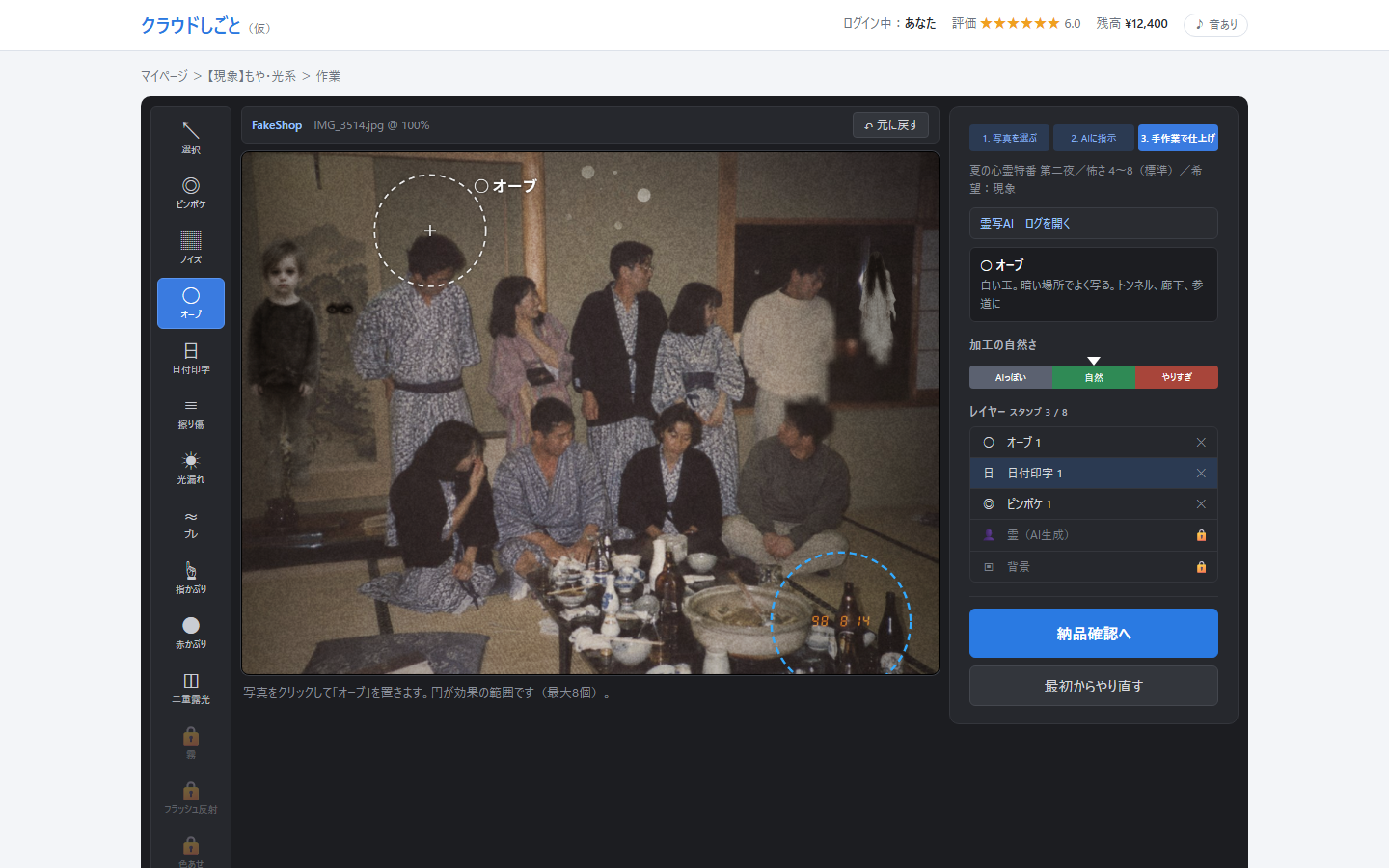Click lock icon on 霊（AI生成）layer

1201,535
